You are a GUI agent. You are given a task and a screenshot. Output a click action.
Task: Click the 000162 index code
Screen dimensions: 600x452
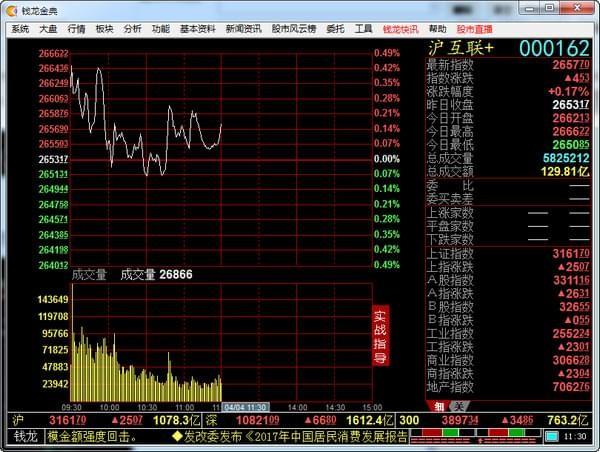tap(554, 49)
